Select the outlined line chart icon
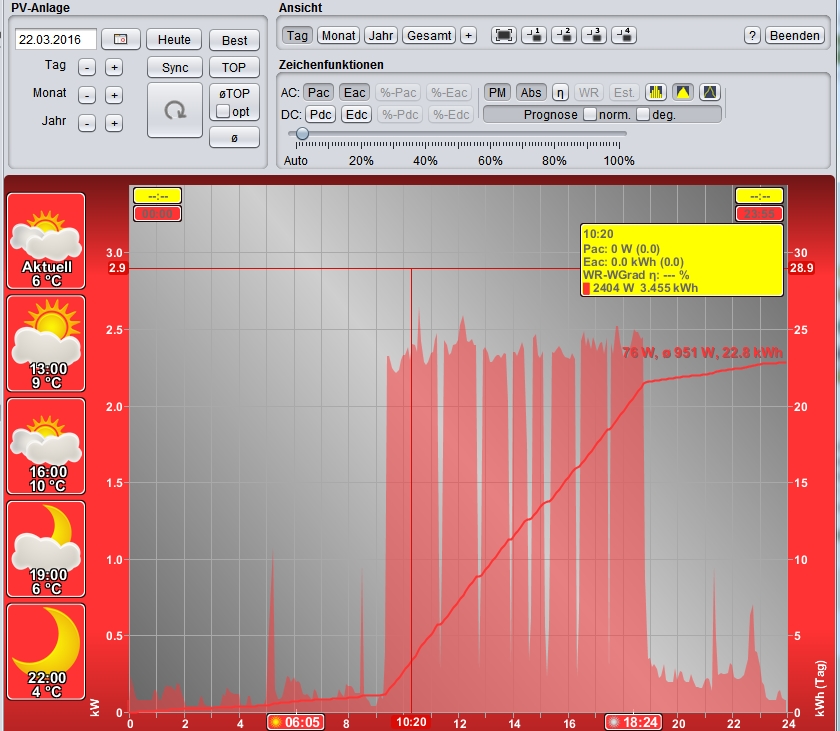This screenshot has height=731, width=840. 709,92
